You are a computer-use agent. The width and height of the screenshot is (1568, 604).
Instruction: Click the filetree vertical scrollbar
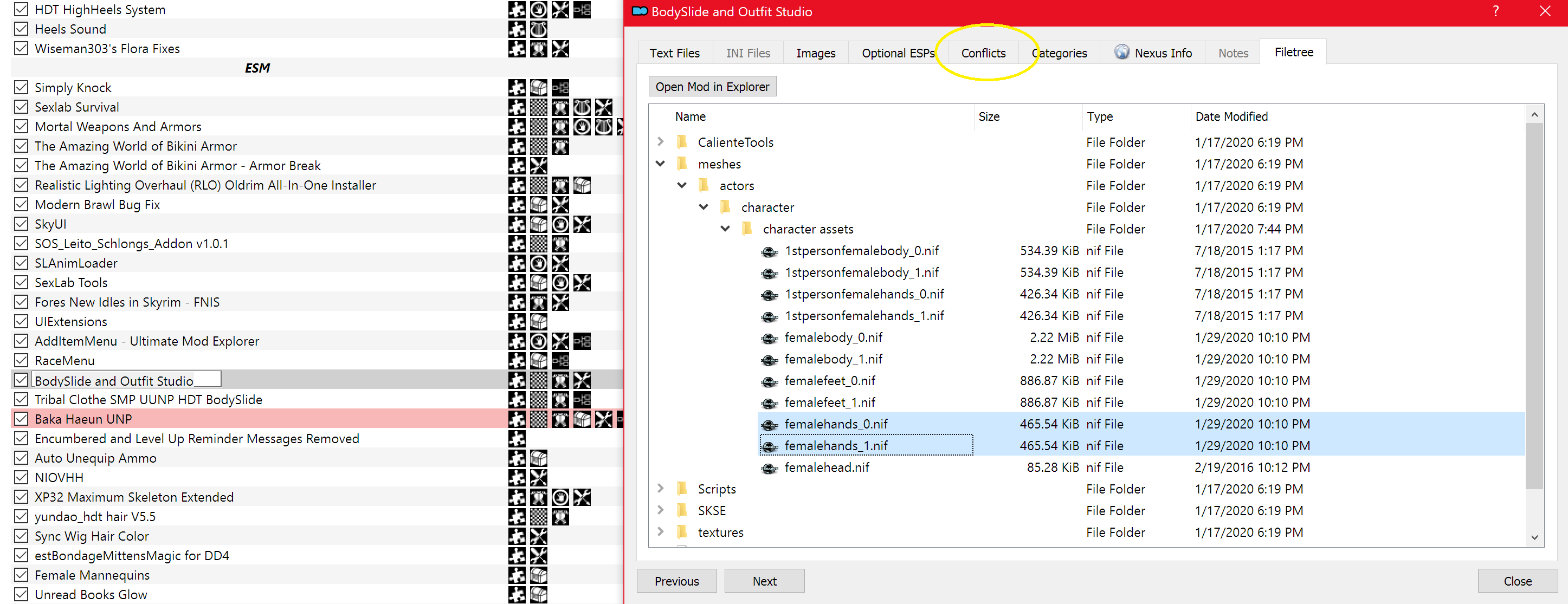pos(1534,305)
